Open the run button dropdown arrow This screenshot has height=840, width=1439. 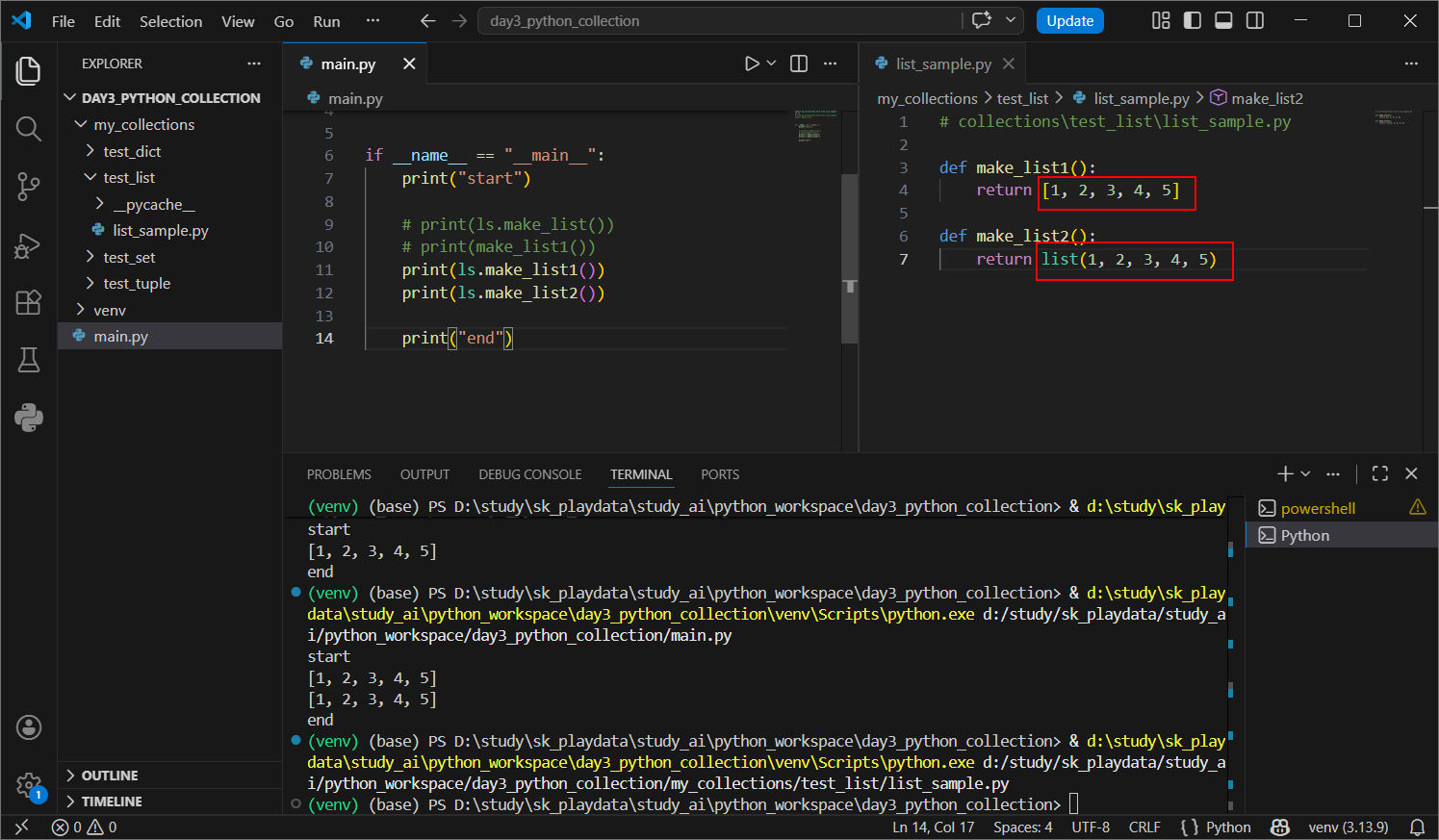(771, 64)
